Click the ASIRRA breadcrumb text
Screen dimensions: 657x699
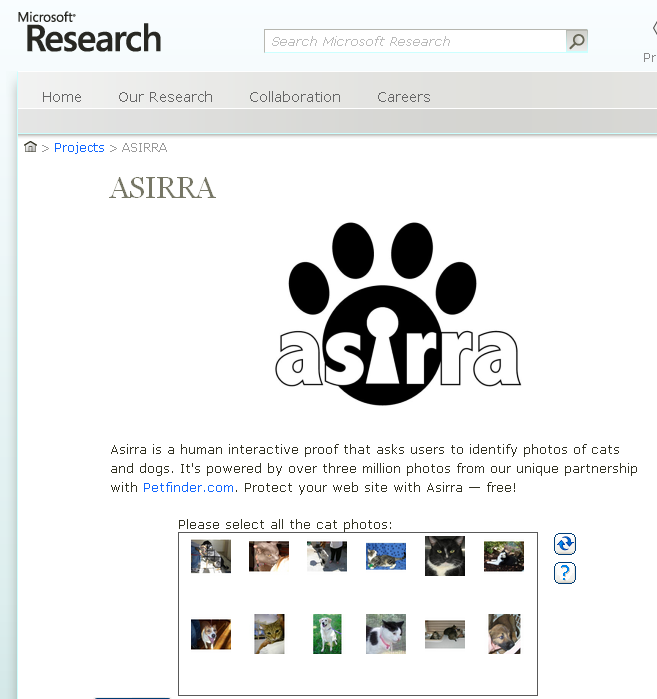(x=144, y=148)
